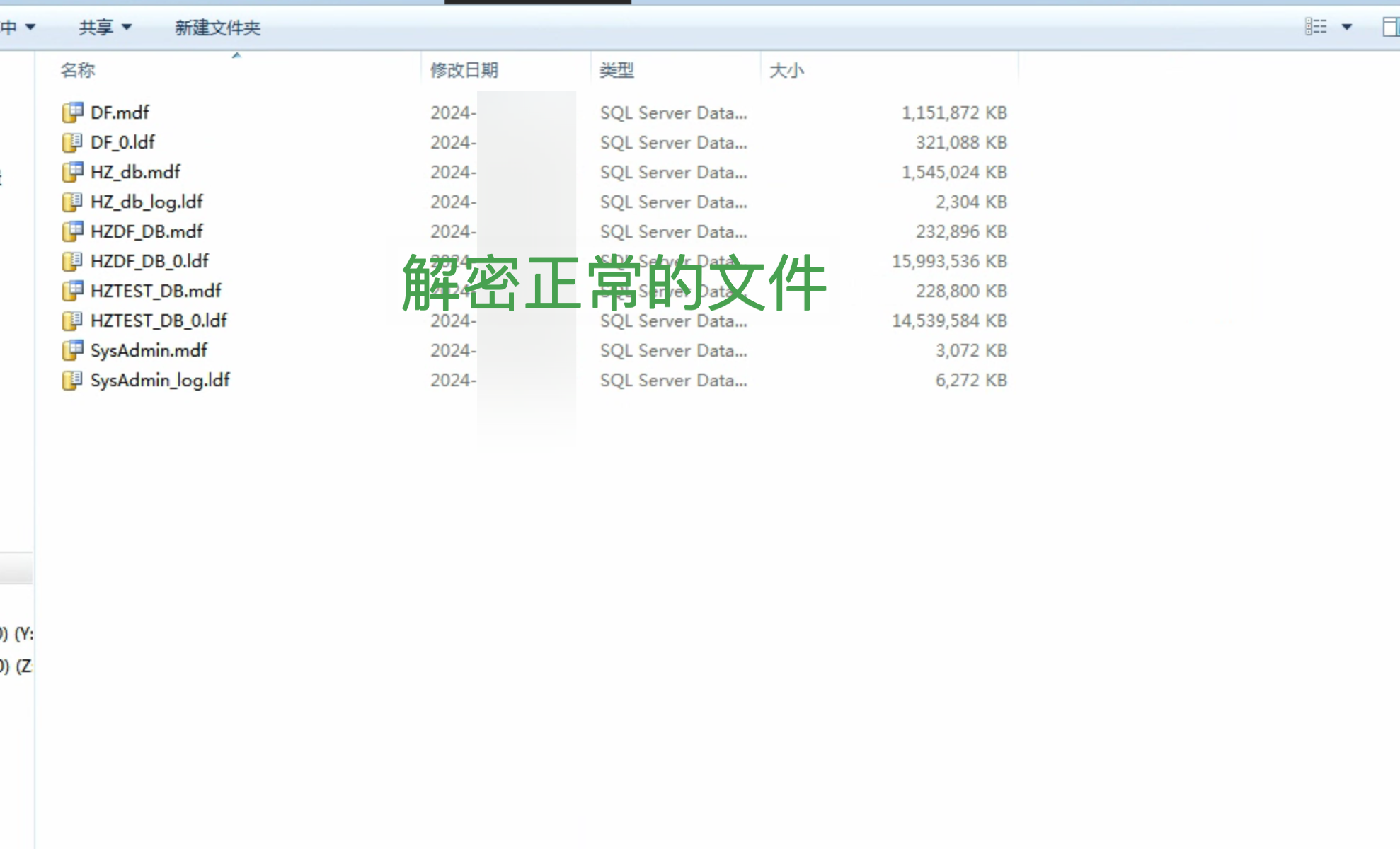This screenshot has width=1400, height=849.
Task: Click the HZ_db_log.ldf file icon
Action: 72,202
